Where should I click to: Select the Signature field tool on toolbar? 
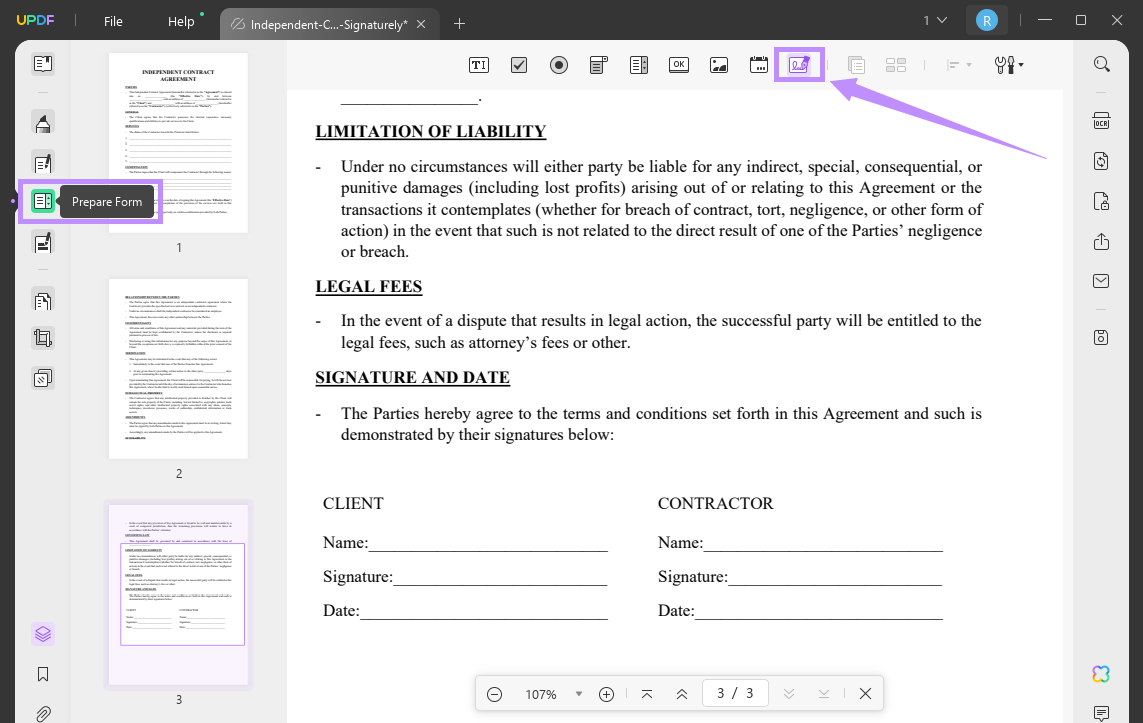[798, 64]
